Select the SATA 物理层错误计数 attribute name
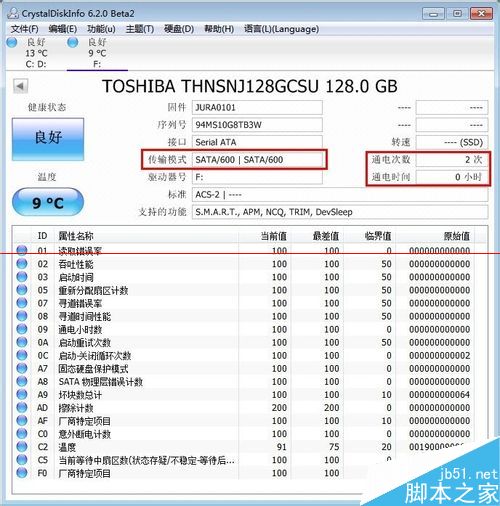 coord(101,382)
